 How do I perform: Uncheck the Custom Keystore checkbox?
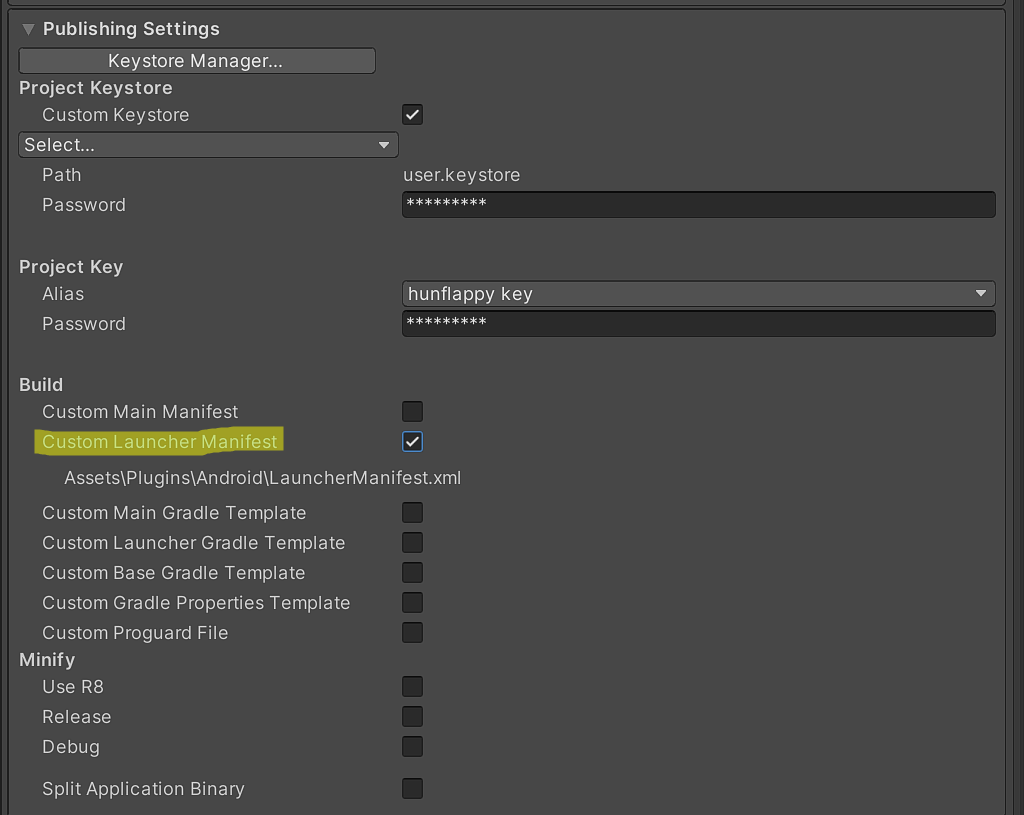coord(412,114)
